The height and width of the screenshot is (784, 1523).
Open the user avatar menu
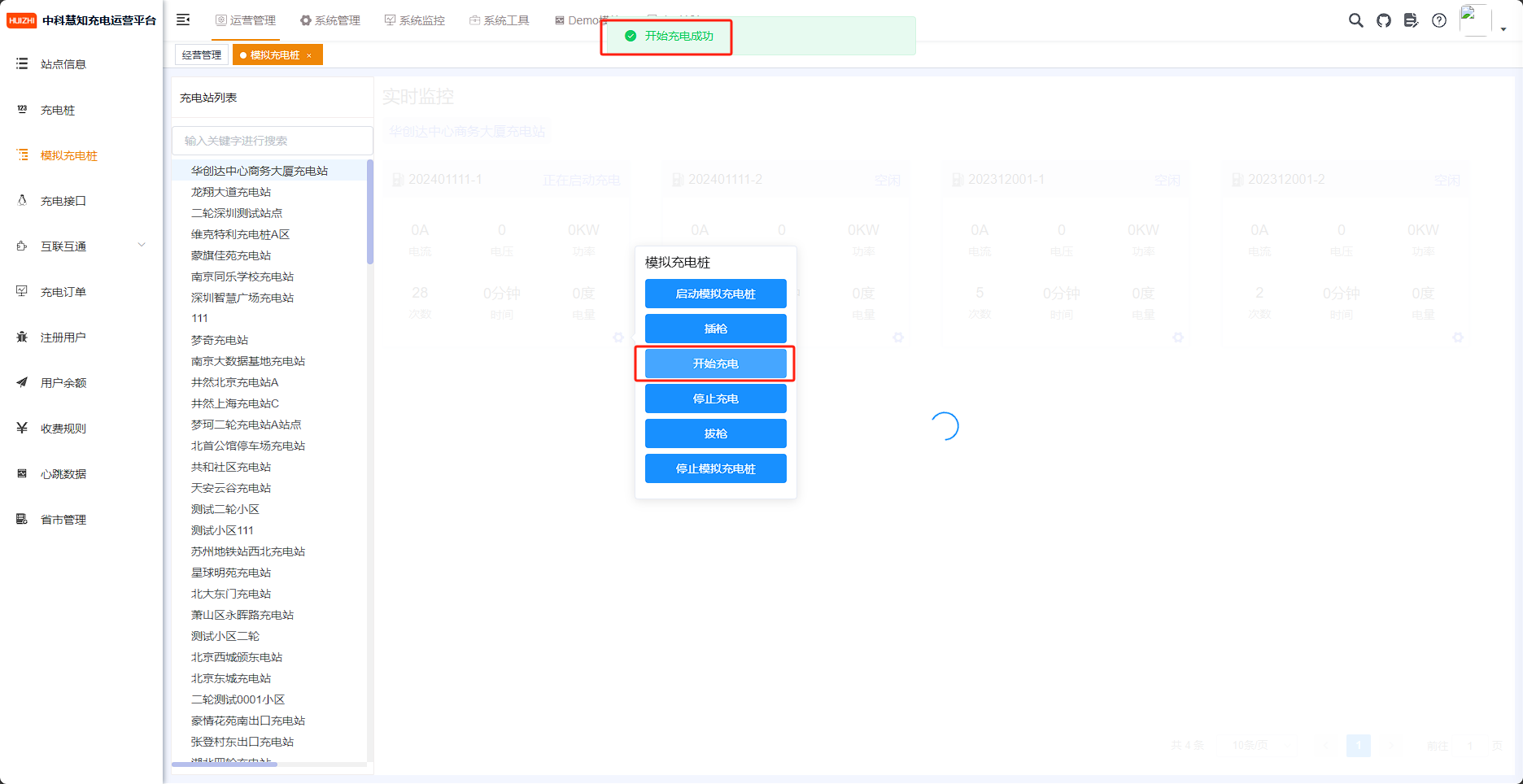(x=1482, y=21)
